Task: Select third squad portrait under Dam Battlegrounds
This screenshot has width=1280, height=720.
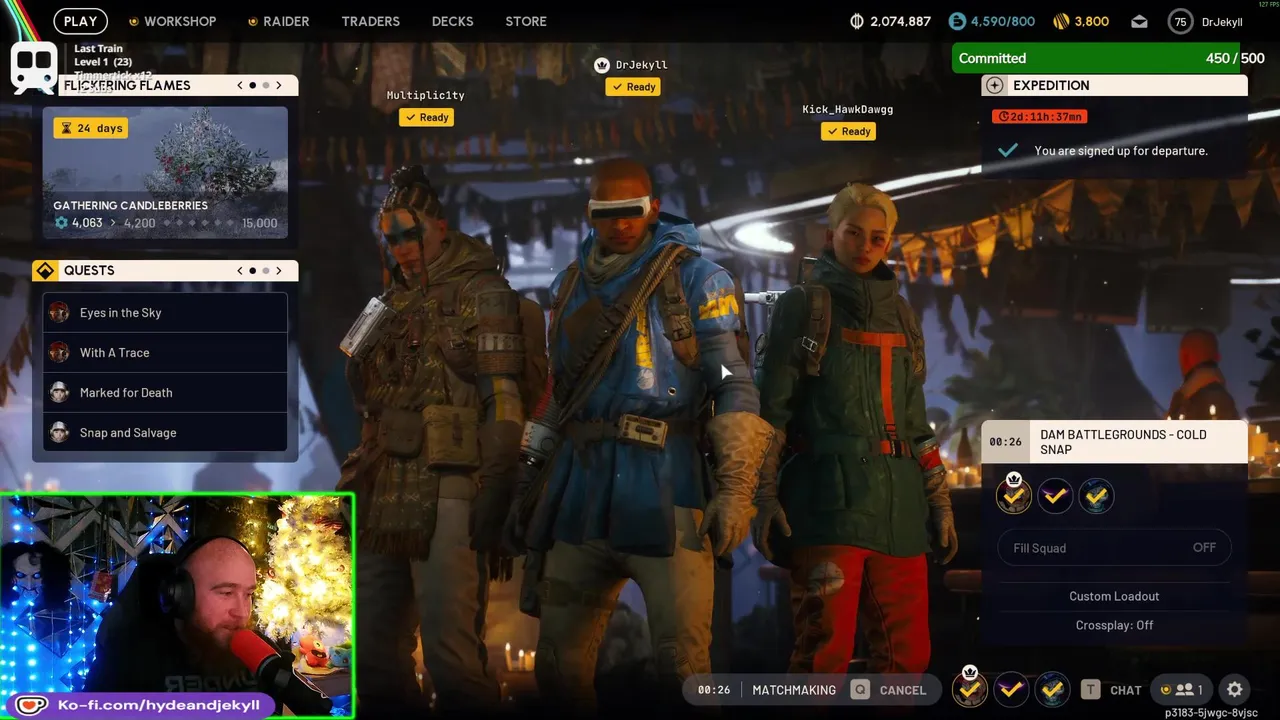Action: pos(1096,495)
